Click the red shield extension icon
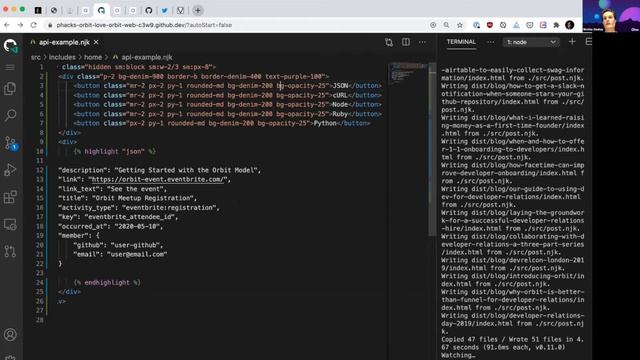The height and width of the screenshot is (360, 640). click(x=489, y=25)
